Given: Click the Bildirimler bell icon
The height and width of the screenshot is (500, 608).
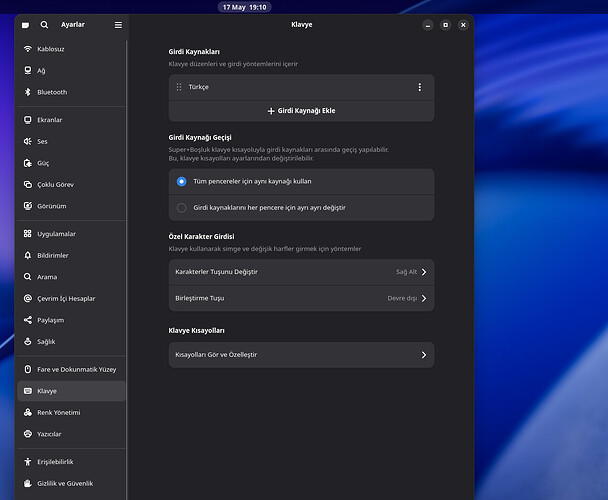Looking at the screenshot, I should click(x=28, y=255).
